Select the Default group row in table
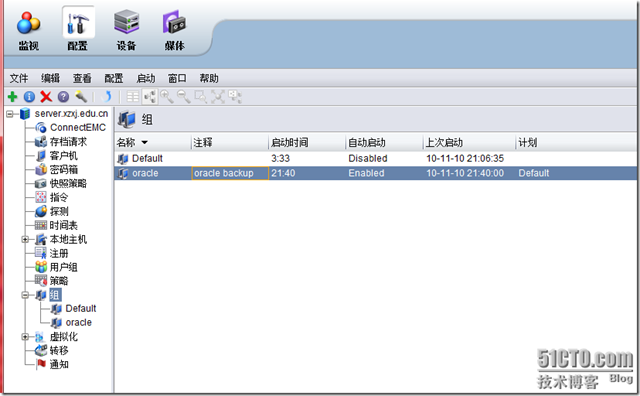 (x=376, y=158)
